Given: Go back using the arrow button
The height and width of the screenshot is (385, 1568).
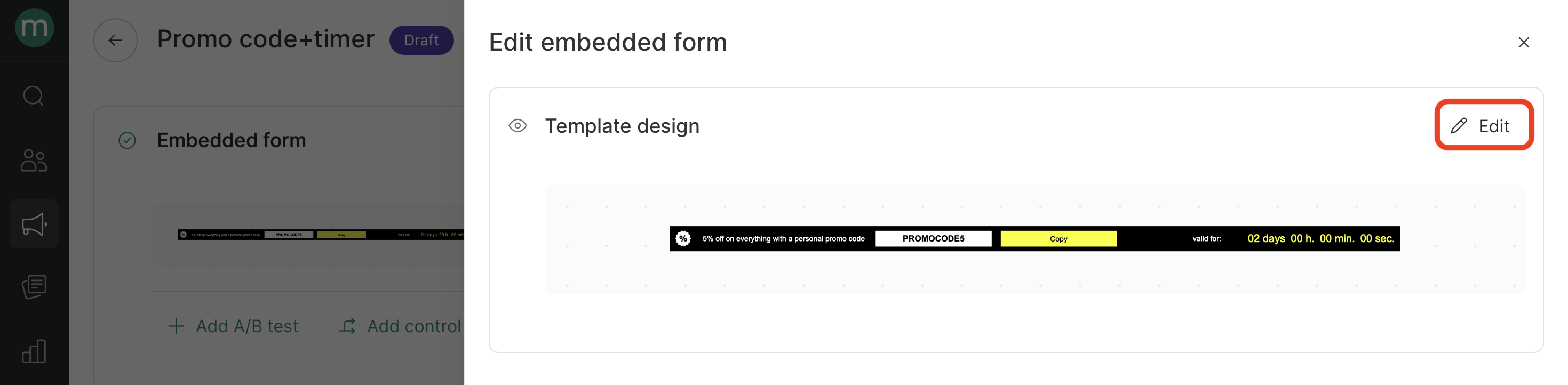Looking at the screenshot, I should point(115,40).
